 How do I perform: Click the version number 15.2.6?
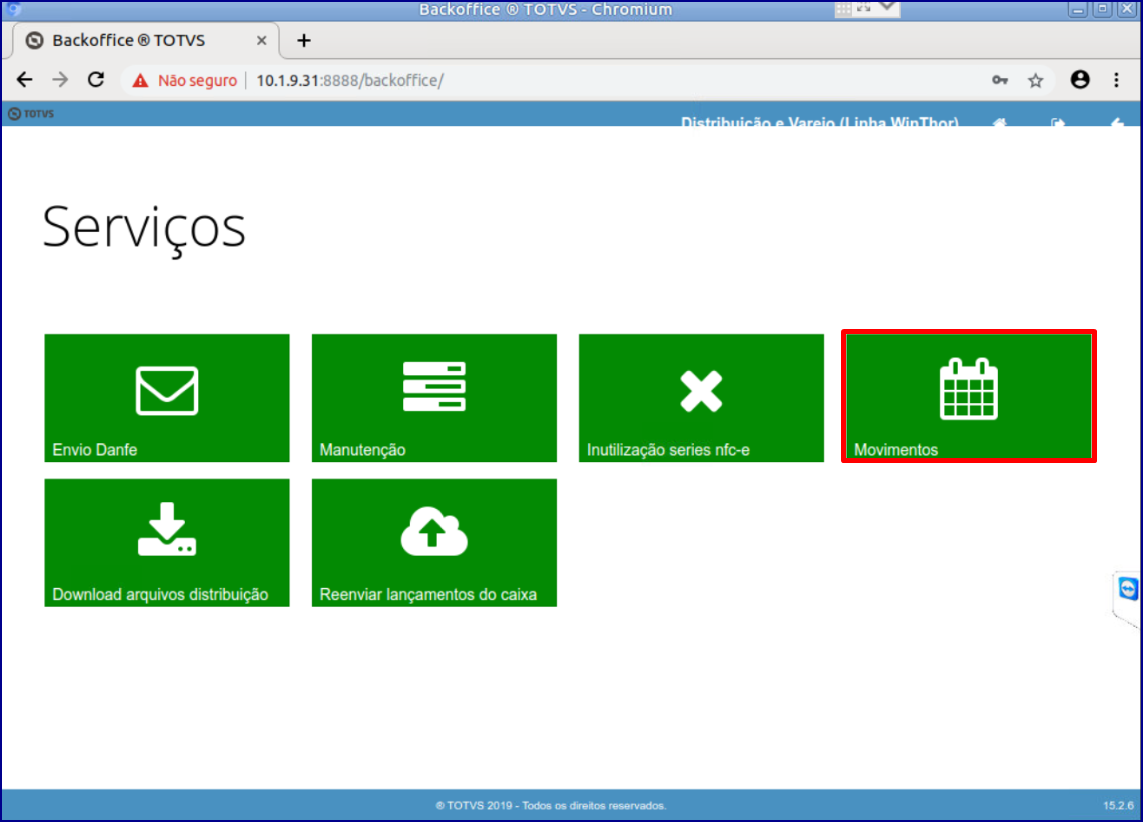1118,806
